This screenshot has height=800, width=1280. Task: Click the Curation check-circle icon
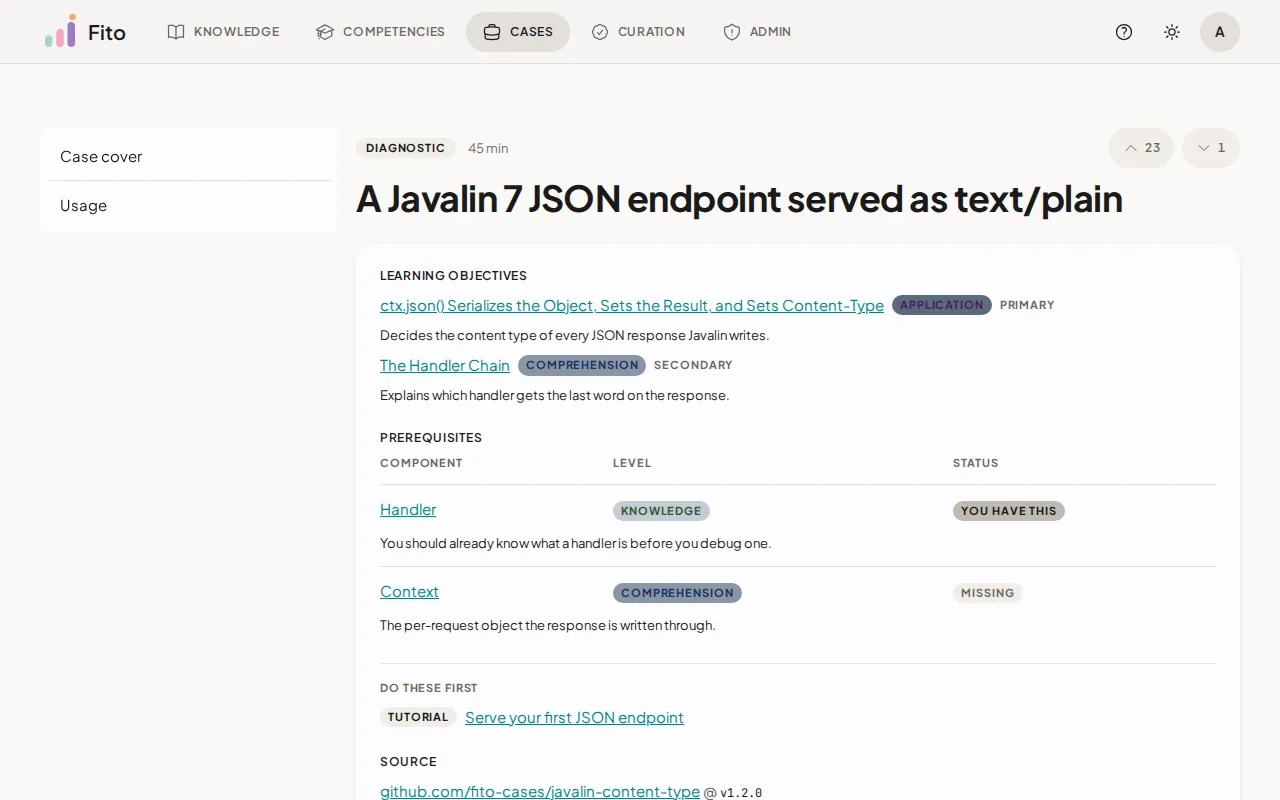coord(600,32)
